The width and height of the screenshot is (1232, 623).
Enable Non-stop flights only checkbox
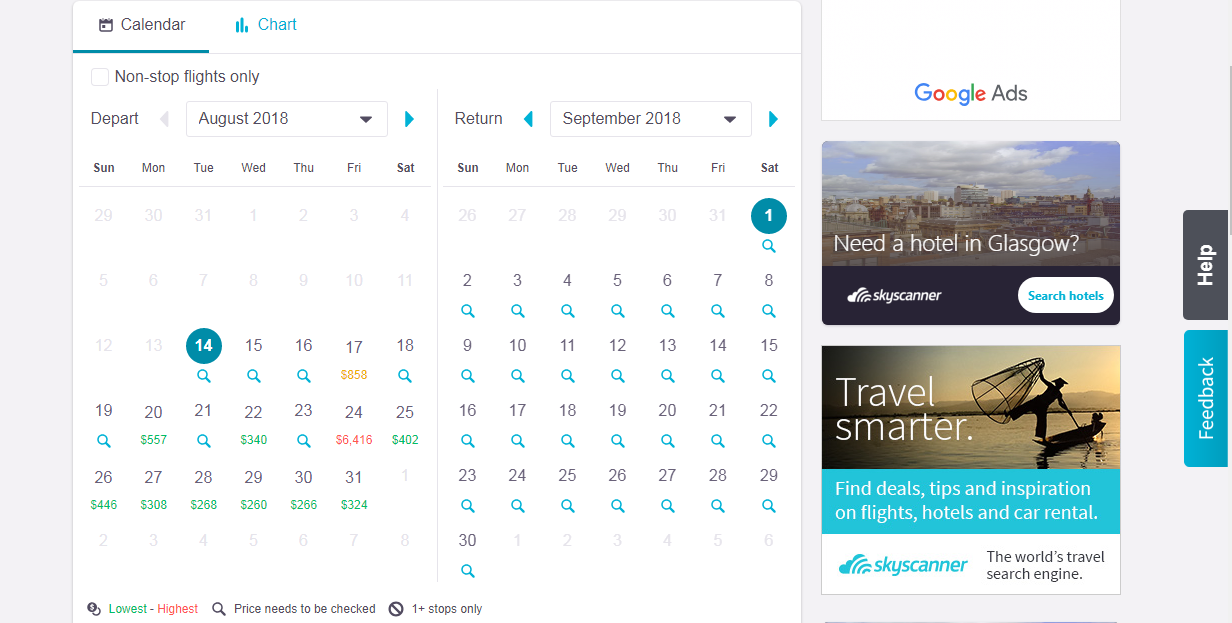pos(100,77)
